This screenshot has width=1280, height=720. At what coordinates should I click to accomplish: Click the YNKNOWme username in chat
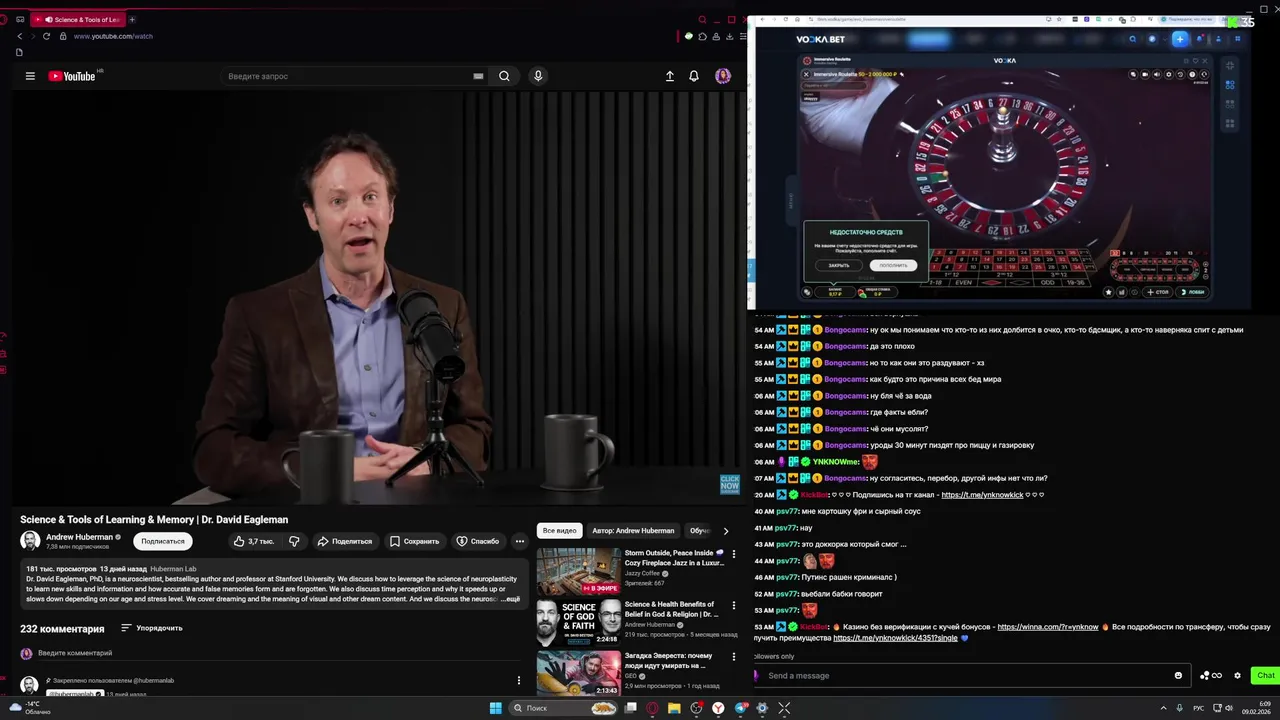(x=836, y=462)
